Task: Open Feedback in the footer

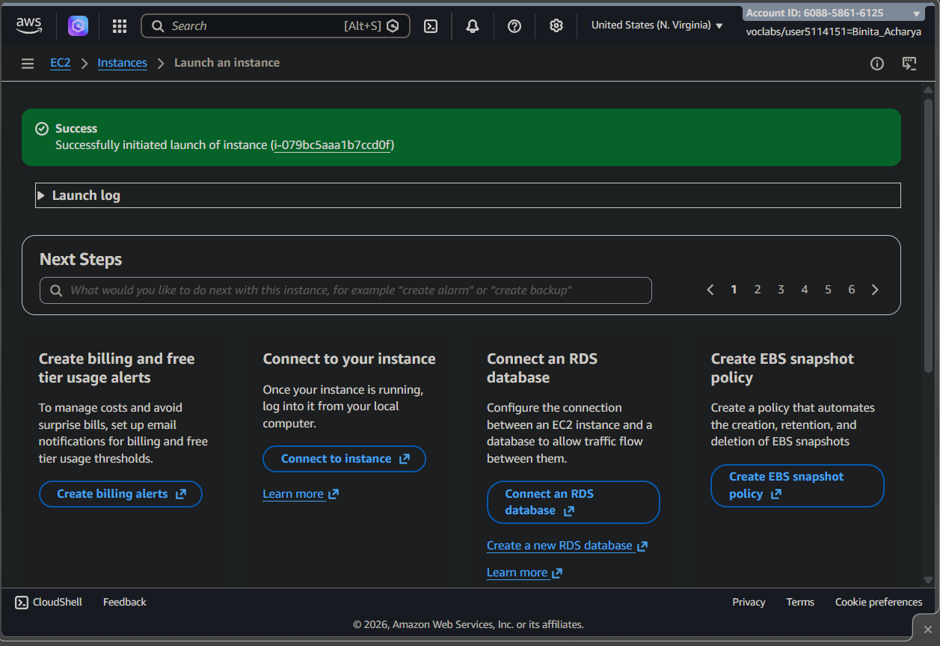Action: (124, 602)
